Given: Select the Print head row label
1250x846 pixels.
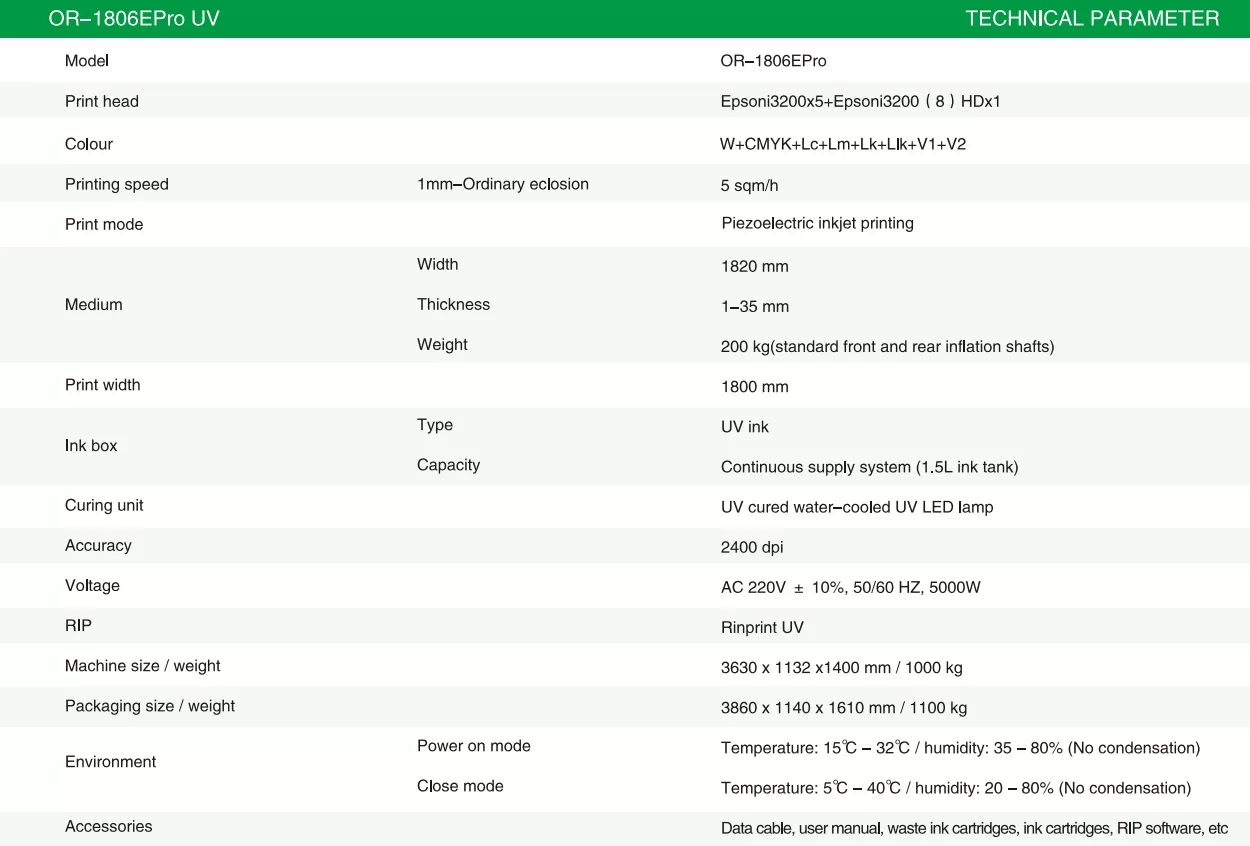Looking at the screenshot, I should pos(102,101).
